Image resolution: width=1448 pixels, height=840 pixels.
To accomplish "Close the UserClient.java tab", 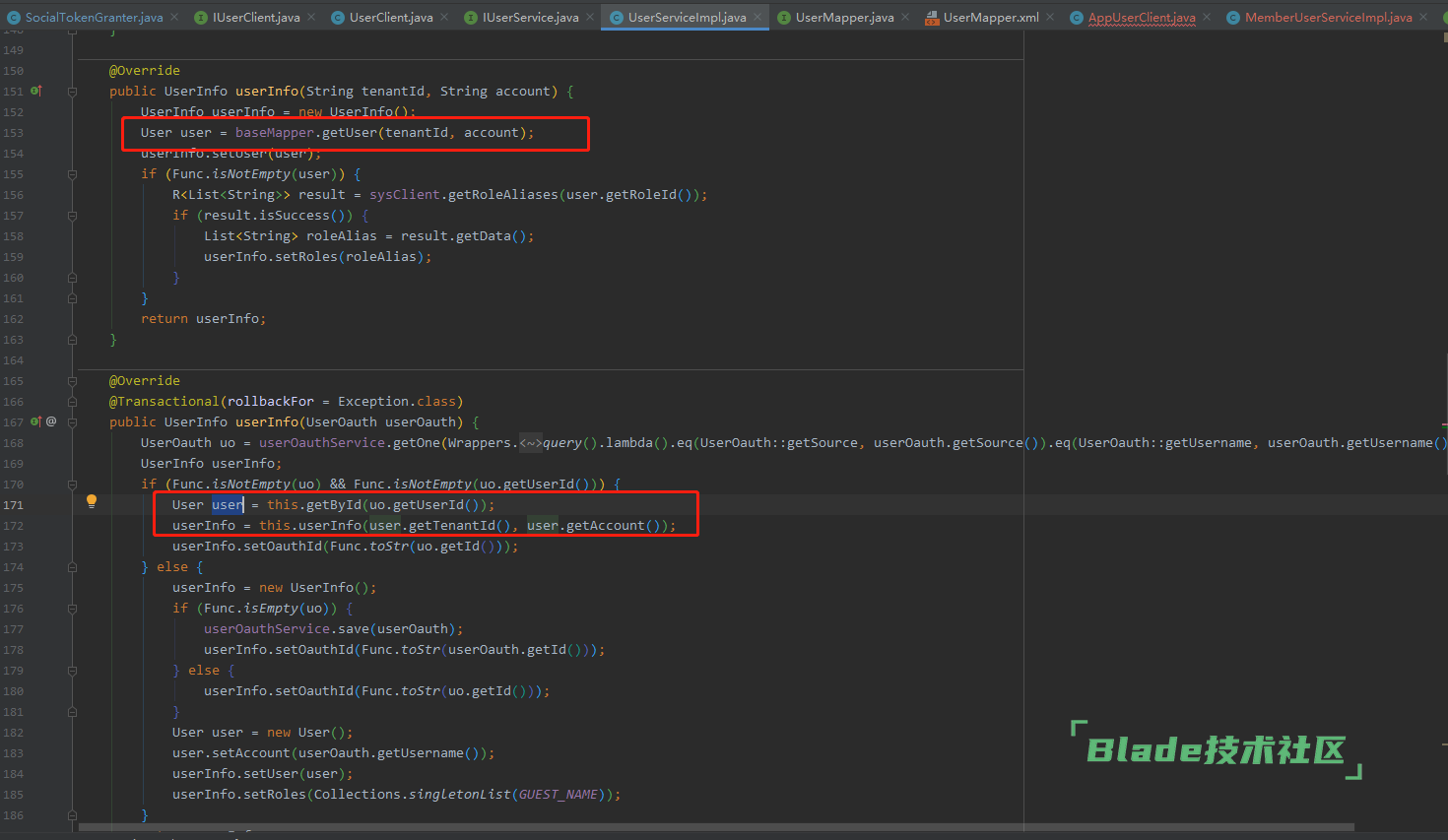I will coord(444,17).
